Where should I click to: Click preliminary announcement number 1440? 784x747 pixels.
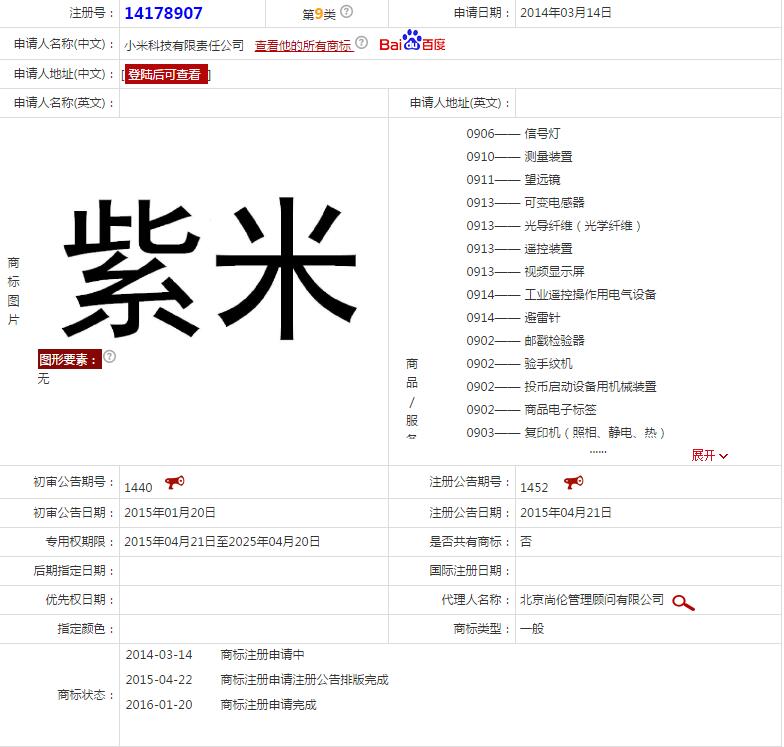point(138,487)
